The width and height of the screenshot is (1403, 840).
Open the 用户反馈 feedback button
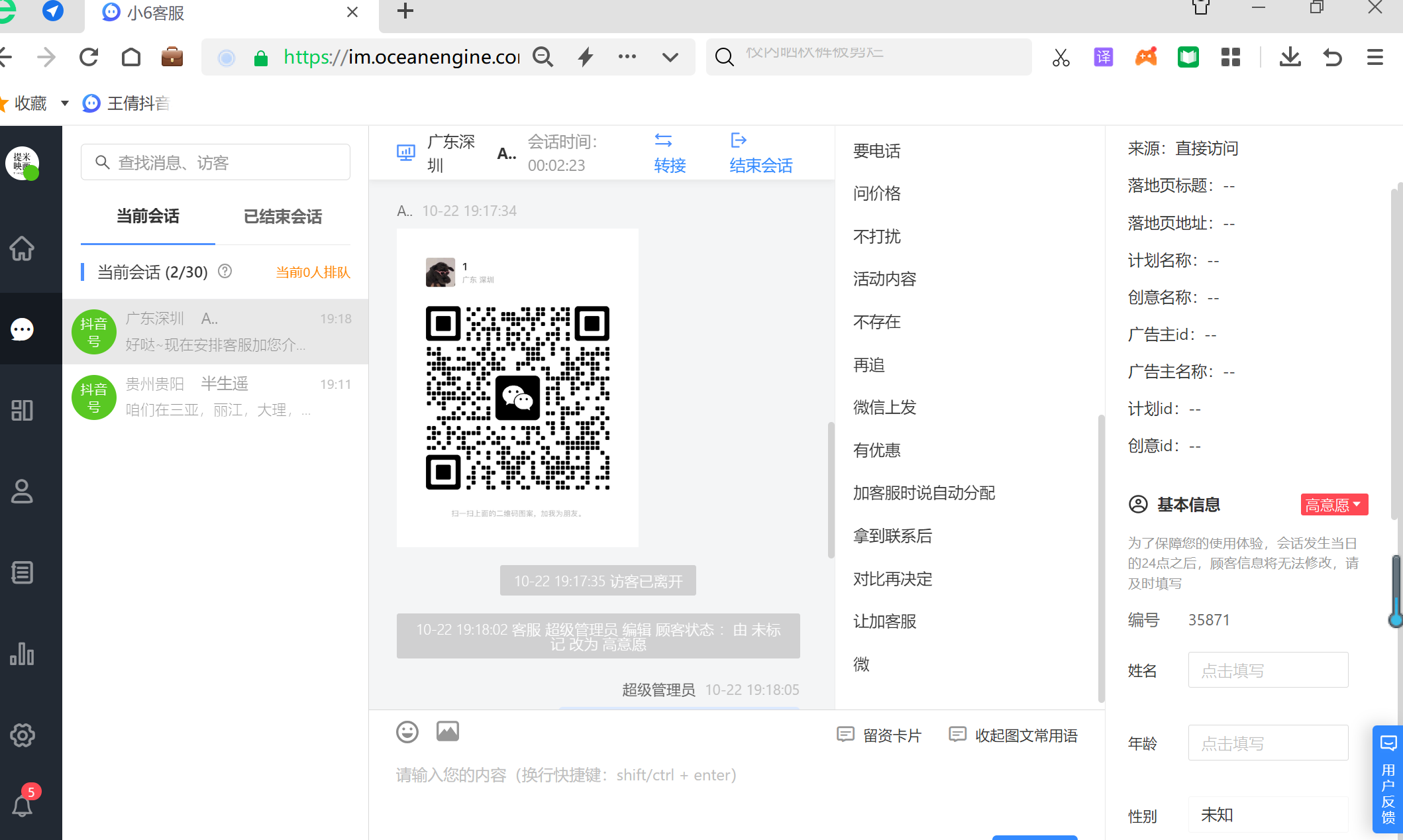tap(1388, 780)
